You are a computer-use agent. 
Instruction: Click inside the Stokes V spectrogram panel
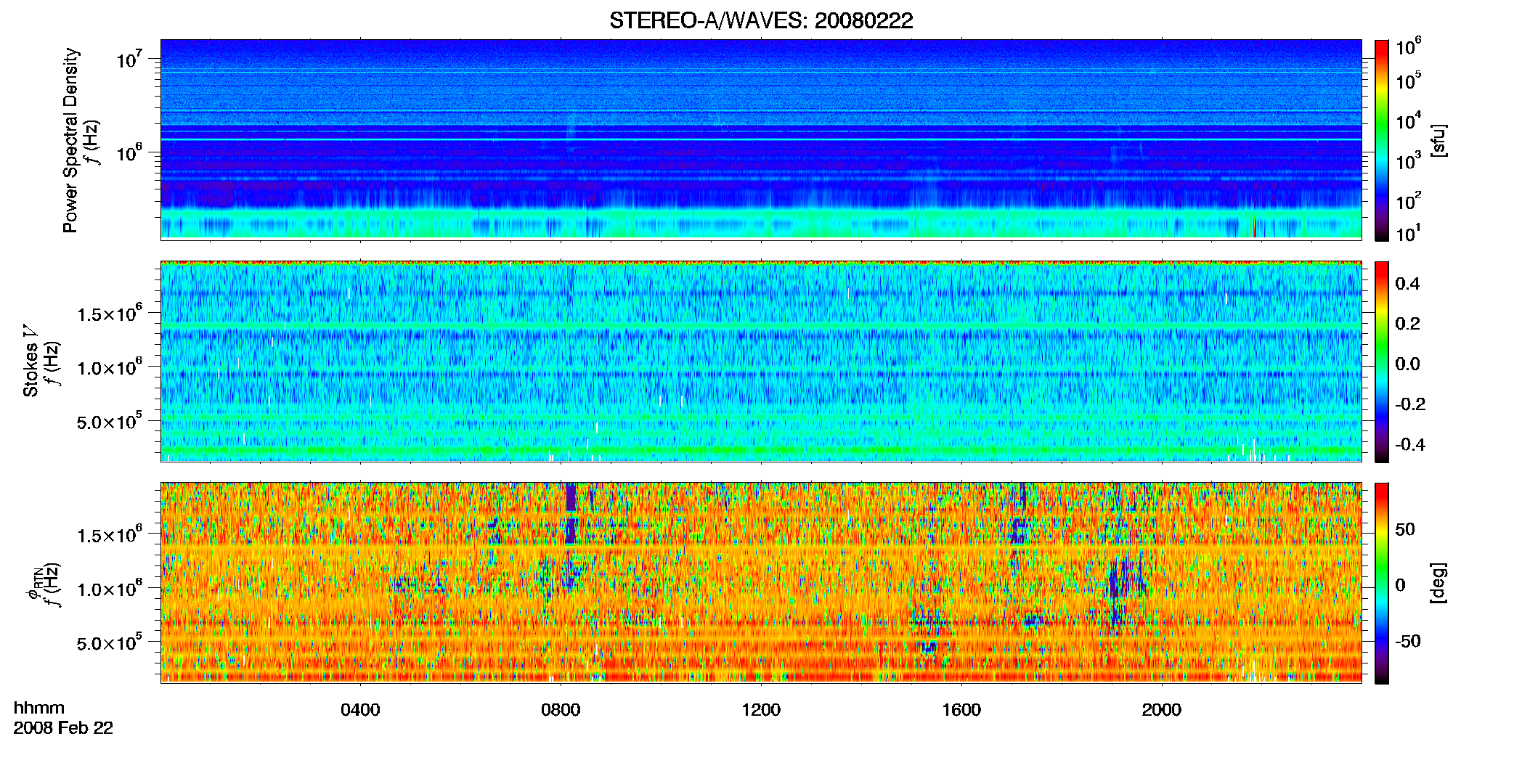[761, 361]
